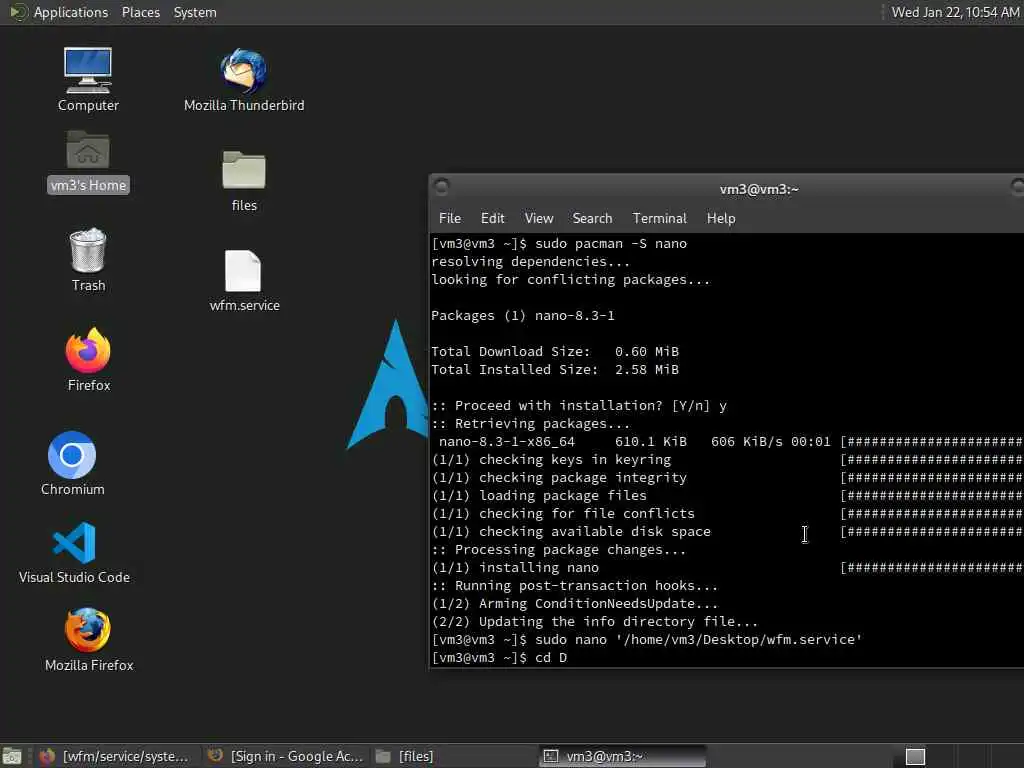
Task: Click 'Total Download Size' line
Action: point(555,351)
